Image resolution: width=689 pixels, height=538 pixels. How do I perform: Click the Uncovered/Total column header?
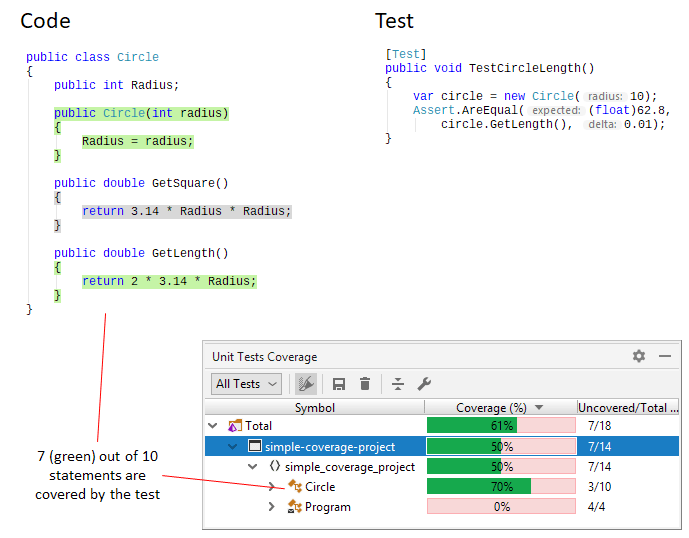627,407
